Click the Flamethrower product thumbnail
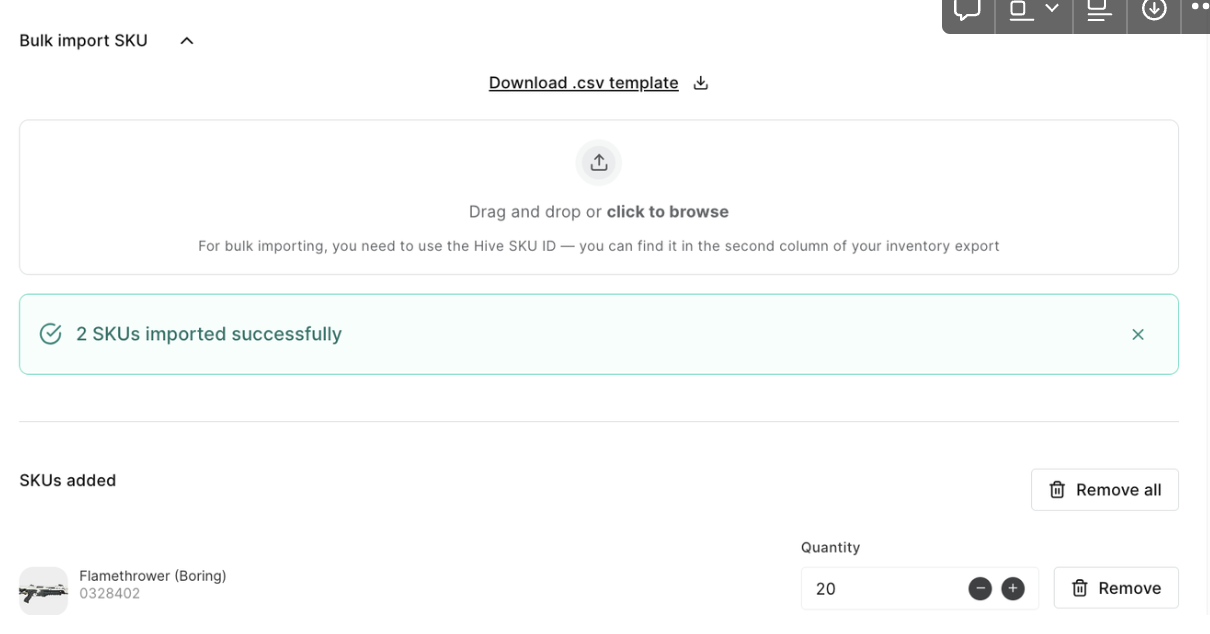Screen dimensions: 1210x634 coord(43,591)
